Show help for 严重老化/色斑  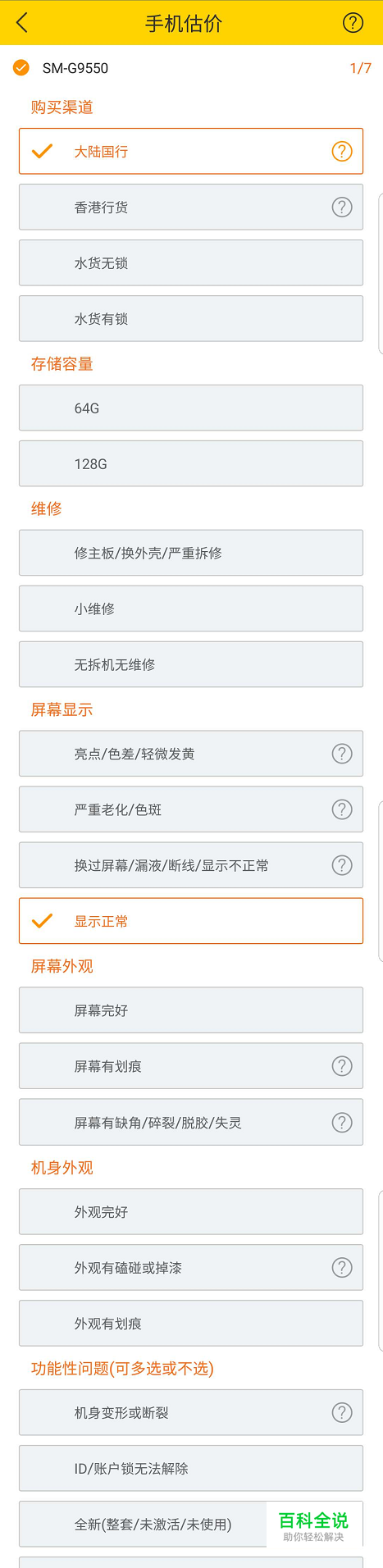click(342, 809)
